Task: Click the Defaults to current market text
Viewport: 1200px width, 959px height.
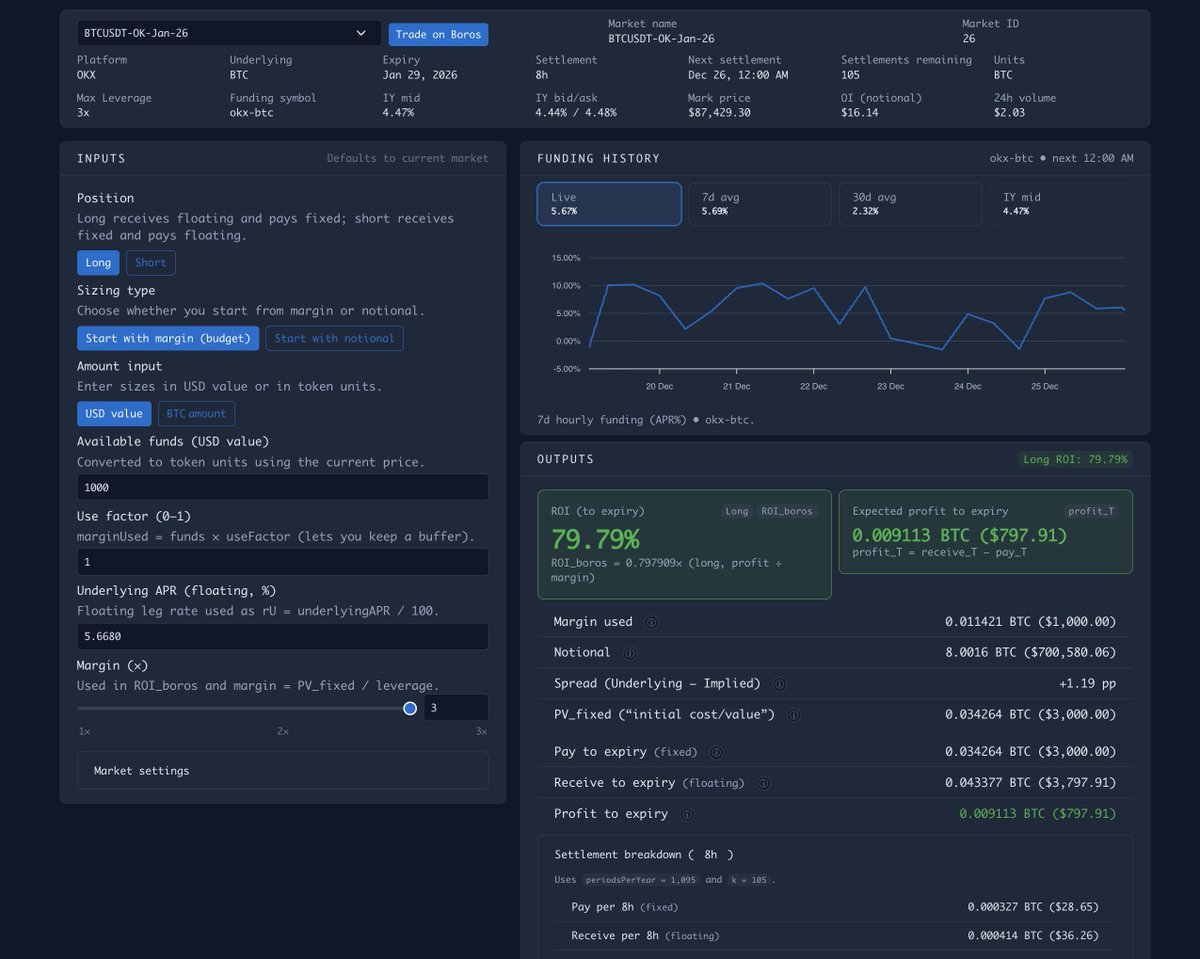Action: click(x=407, y=158)
